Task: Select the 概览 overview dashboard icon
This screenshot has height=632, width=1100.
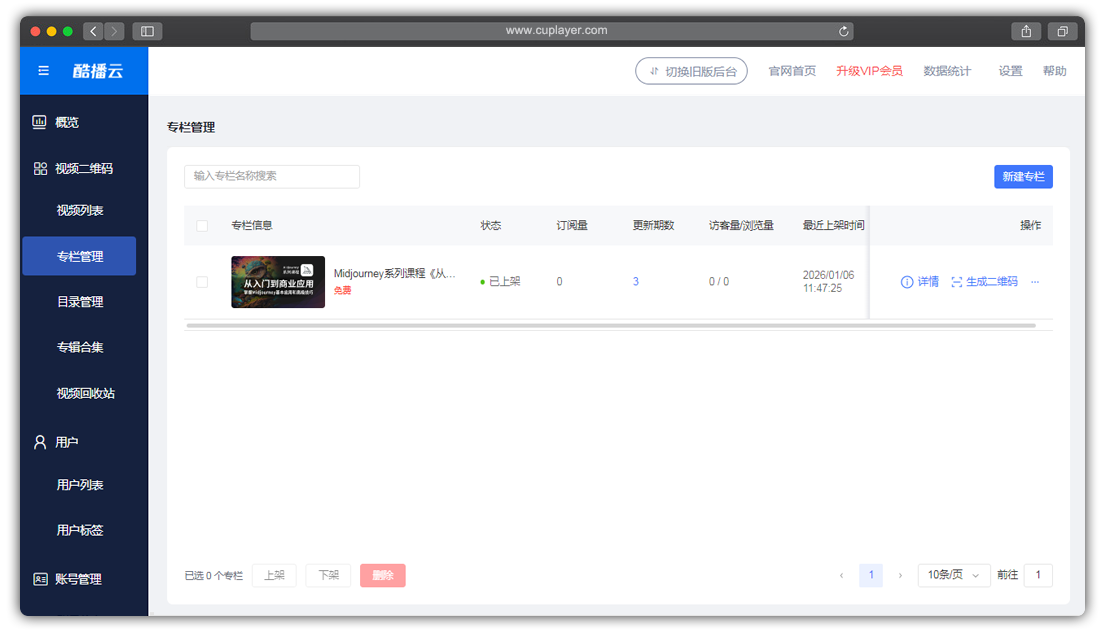Action: (39, 122)
